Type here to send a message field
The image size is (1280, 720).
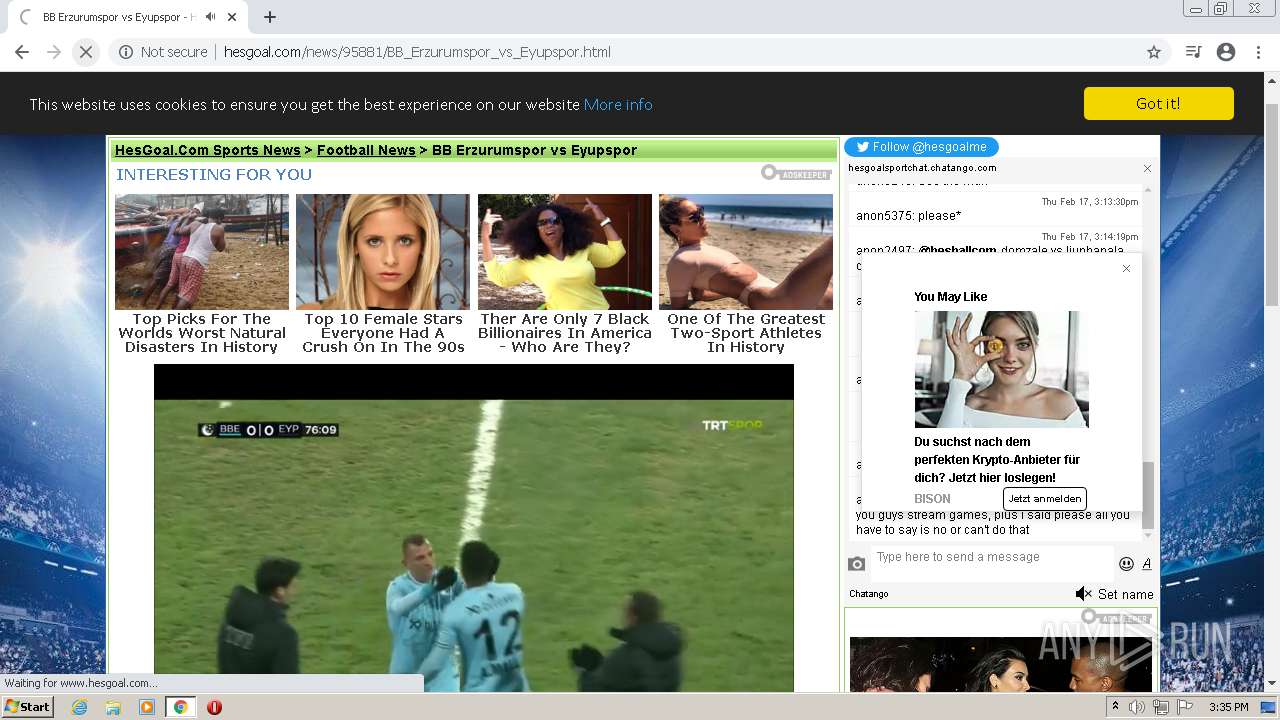pyautogui.click(x=991, y=563)
